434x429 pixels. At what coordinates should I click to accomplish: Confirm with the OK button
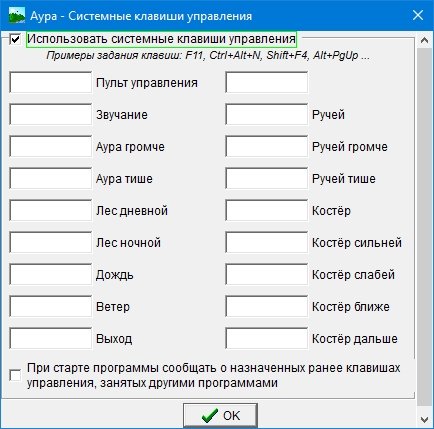220,416
